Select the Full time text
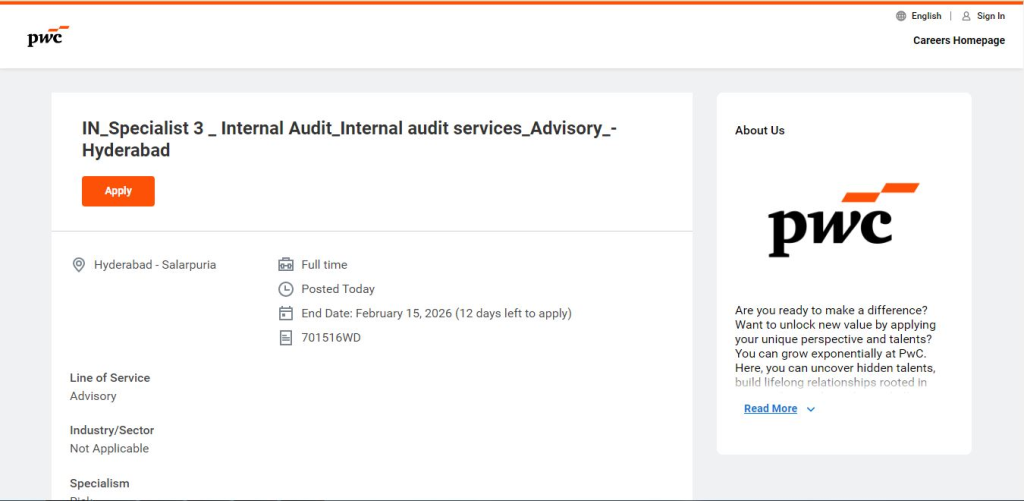Viewport: 1024px width, 501px height. (x=324, y=265)
